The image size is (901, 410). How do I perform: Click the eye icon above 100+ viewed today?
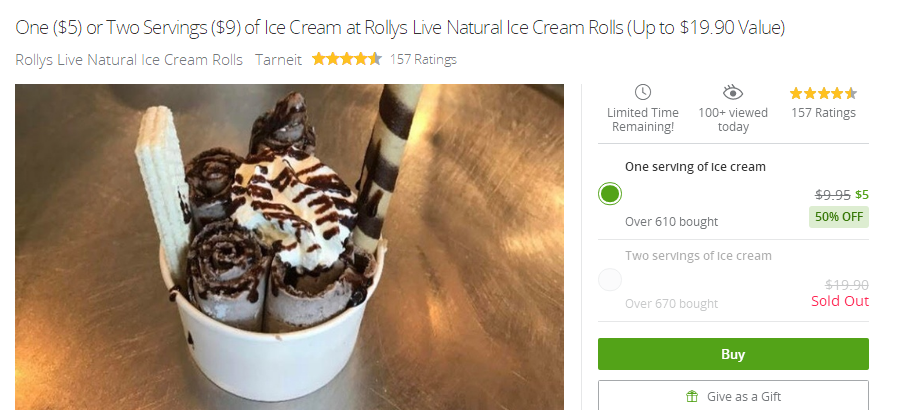(x=733, y=92)
